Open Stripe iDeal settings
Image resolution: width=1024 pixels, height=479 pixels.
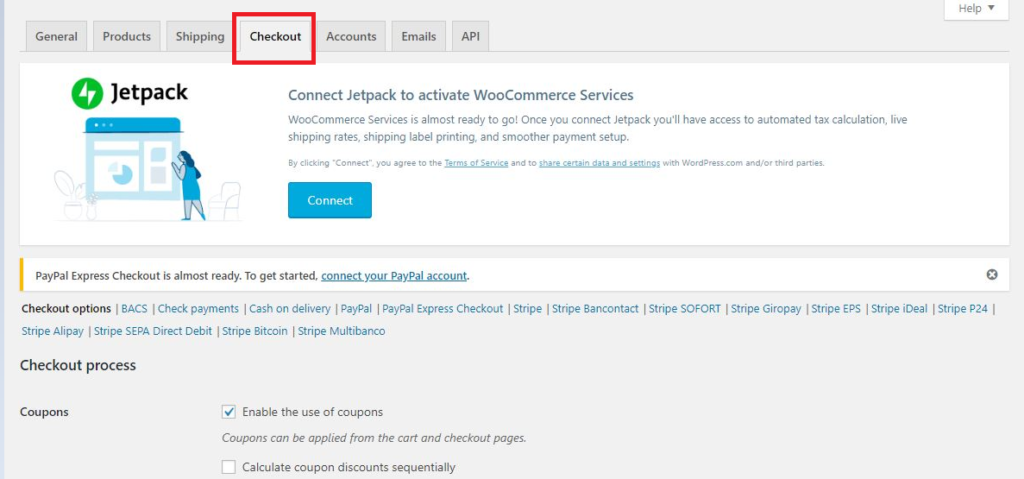click(x=899, y=308)
